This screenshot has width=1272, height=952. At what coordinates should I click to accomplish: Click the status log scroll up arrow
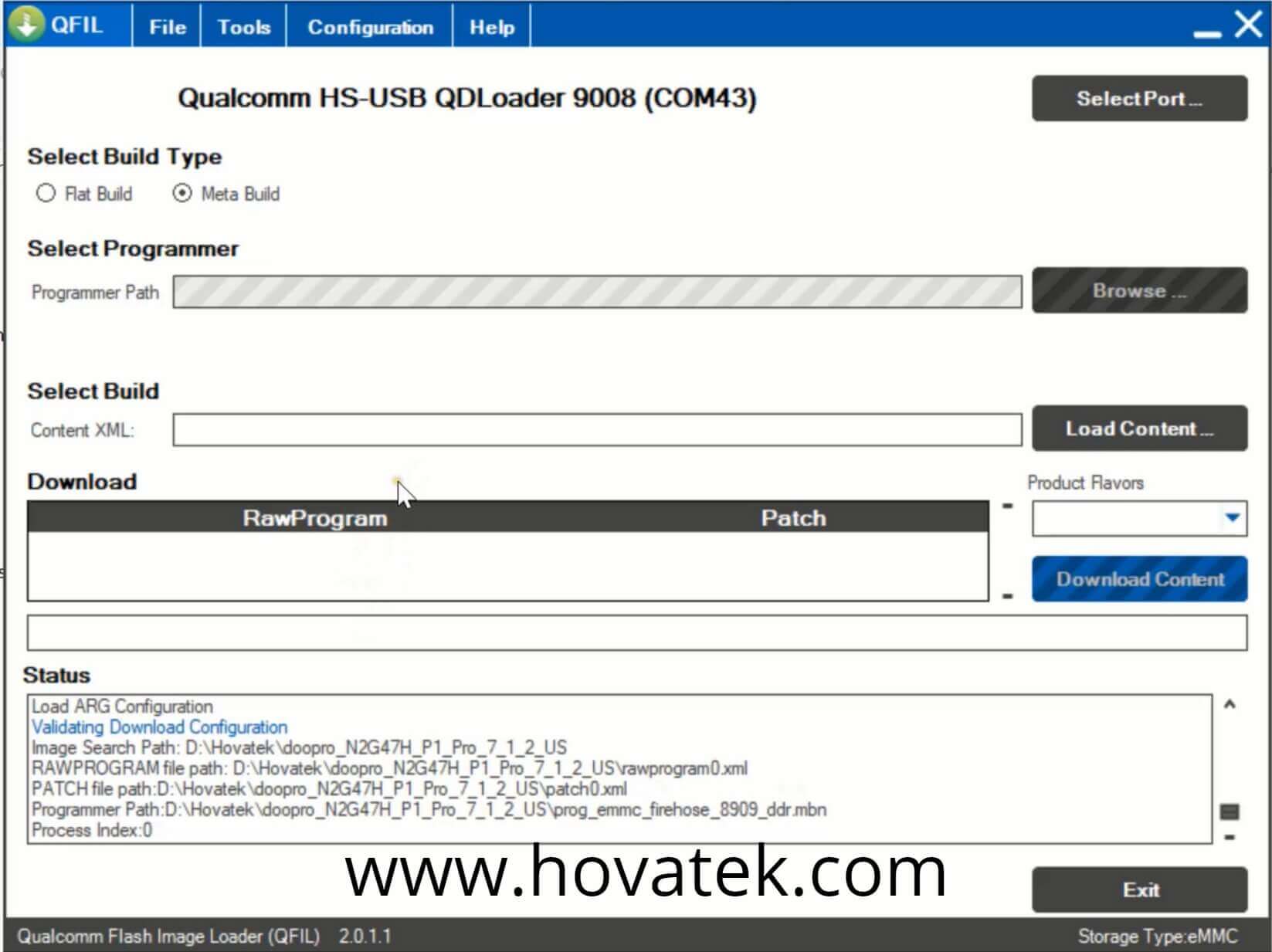click(1230, 703)
